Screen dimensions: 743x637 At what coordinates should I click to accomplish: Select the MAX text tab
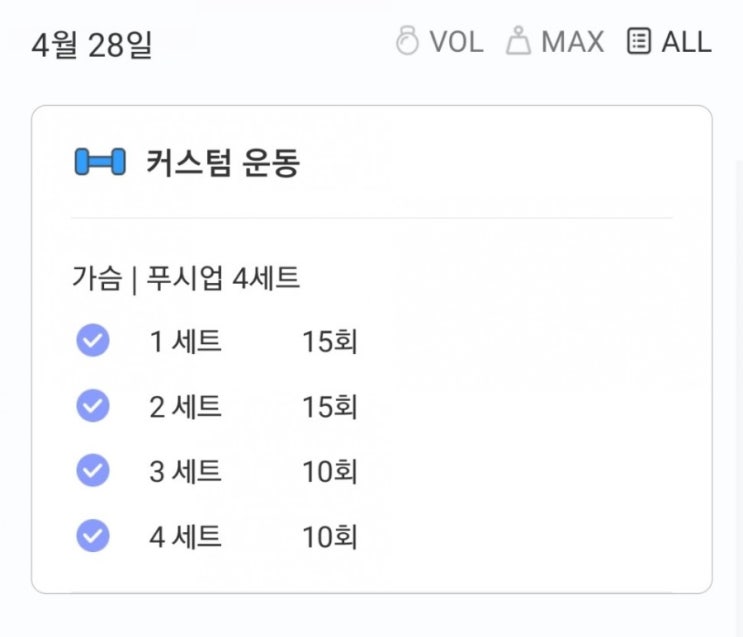point(572,42)
